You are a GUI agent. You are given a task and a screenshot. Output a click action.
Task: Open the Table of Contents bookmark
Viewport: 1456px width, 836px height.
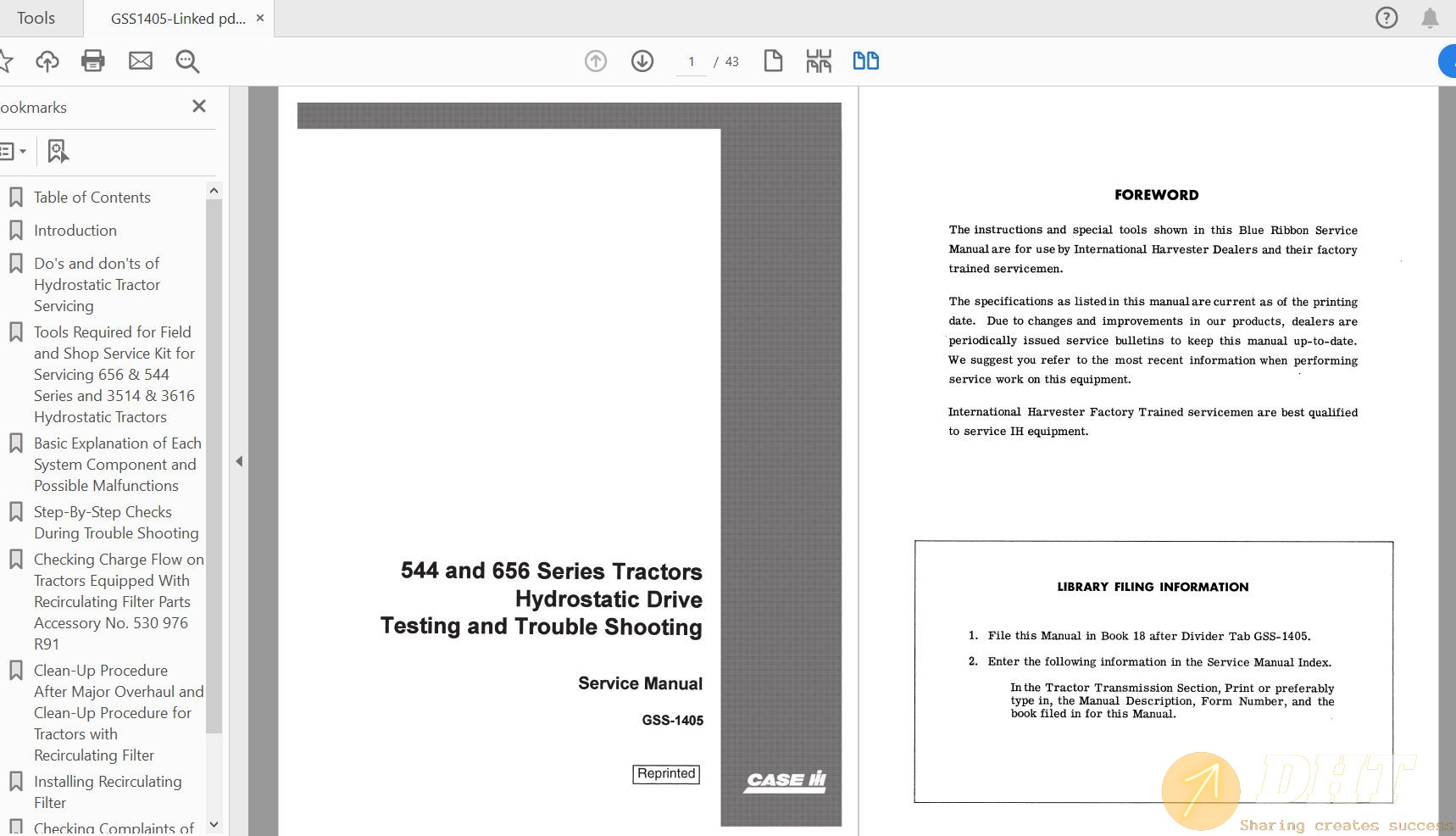tap(92, 198)
